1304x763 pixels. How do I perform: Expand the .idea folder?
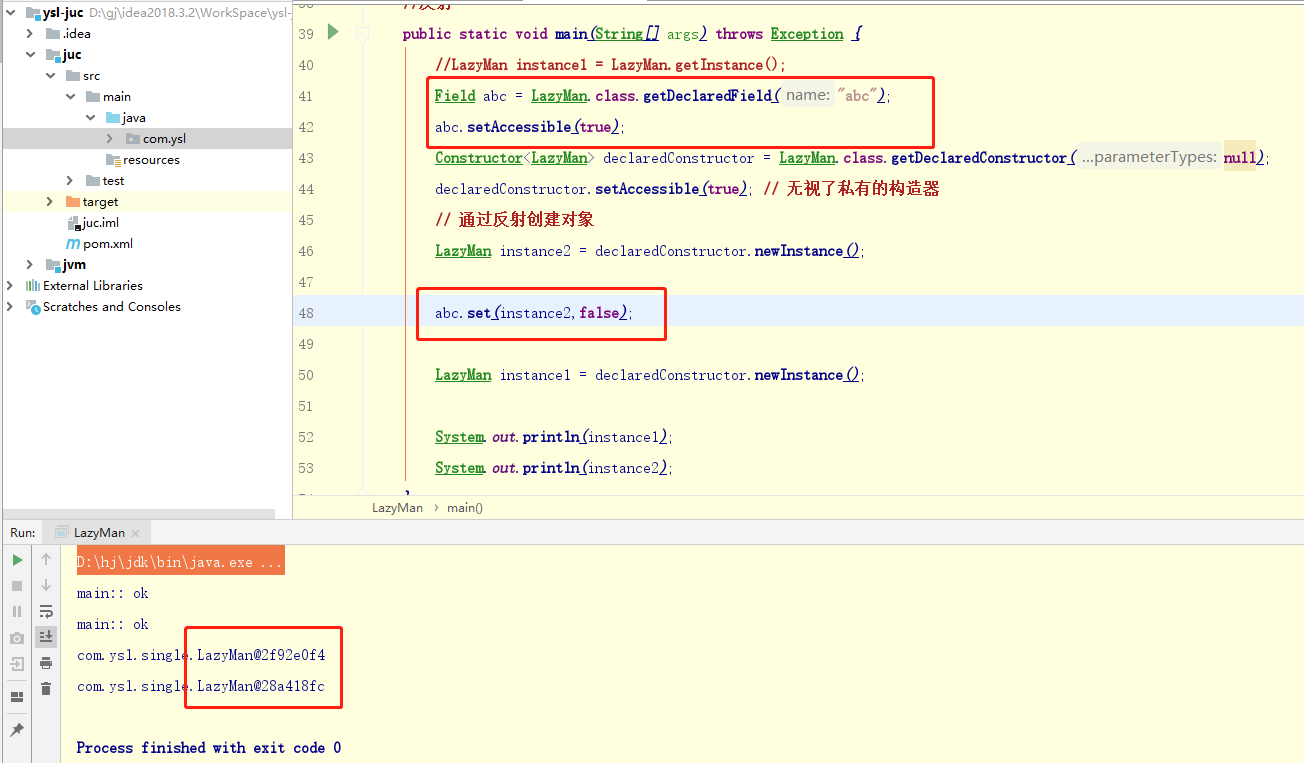click(x=31, y=34)
